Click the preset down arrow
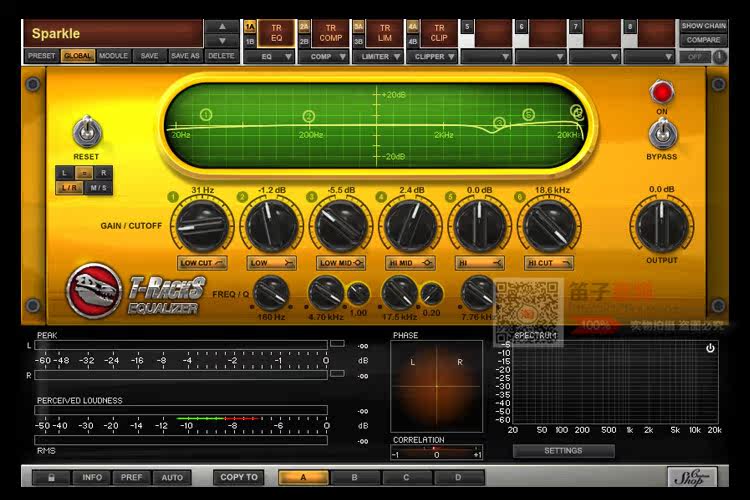The width and height of the screenshot is (750, 500). pos(222,41)
